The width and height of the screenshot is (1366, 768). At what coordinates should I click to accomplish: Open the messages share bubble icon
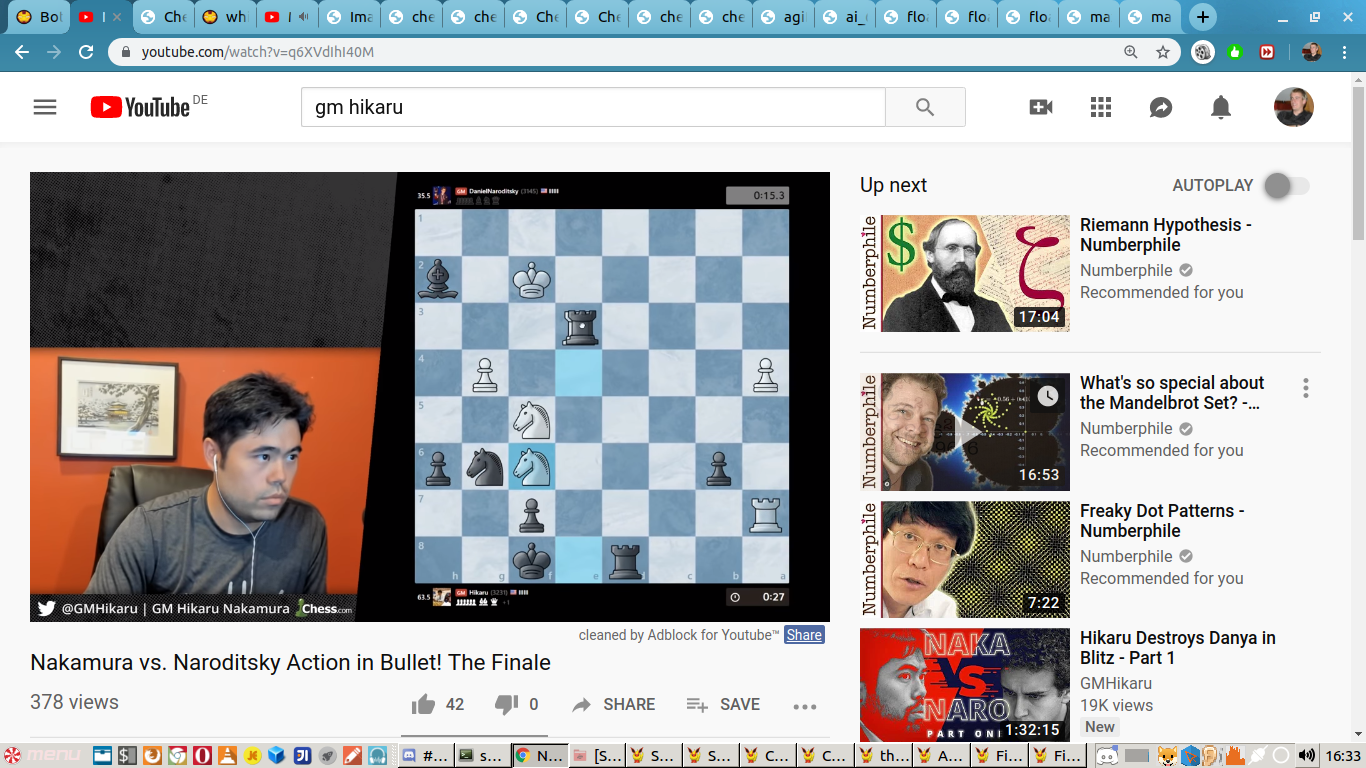[1161, 107]
